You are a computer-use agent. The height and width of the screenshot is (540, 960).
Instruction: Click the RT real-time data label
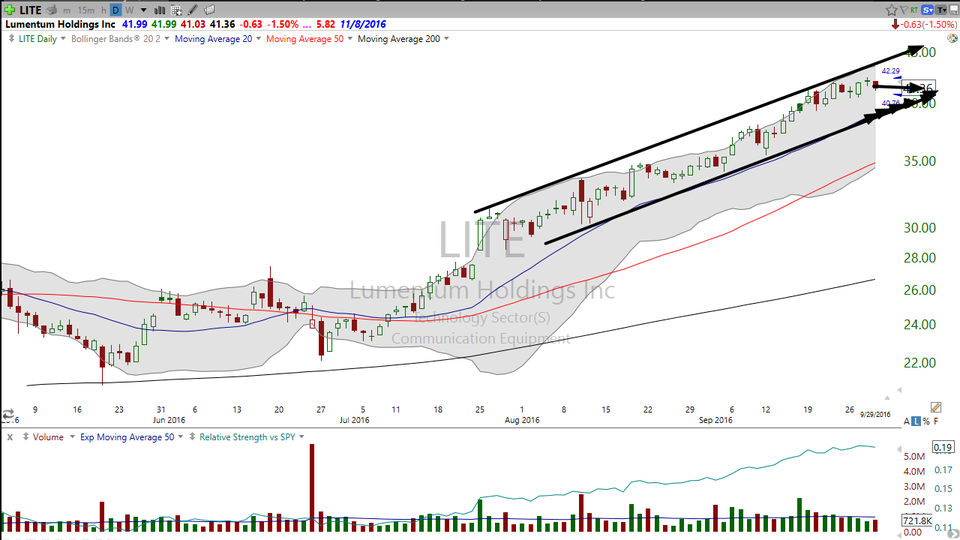tap(914, 10)
